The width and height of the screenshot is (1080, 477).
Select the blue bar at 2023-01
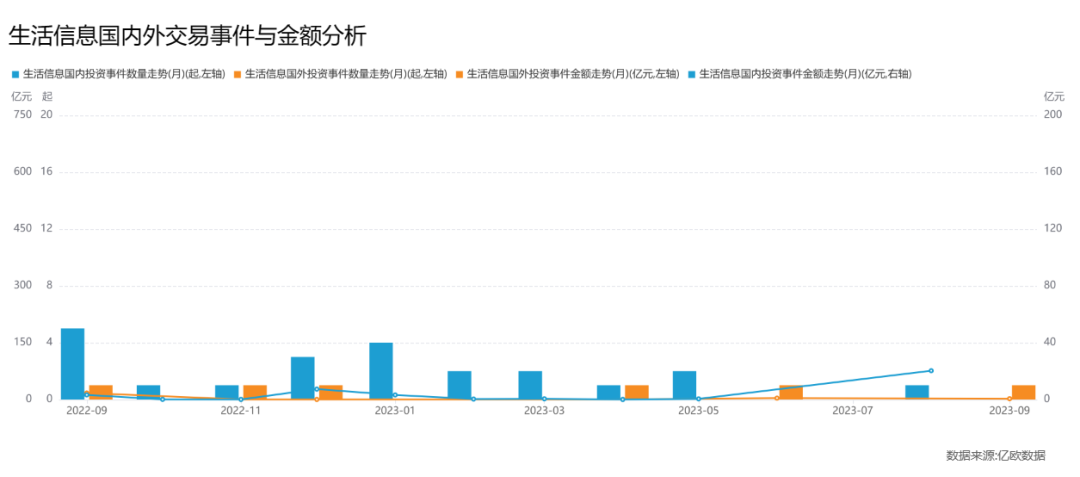(x=381, y=370)
